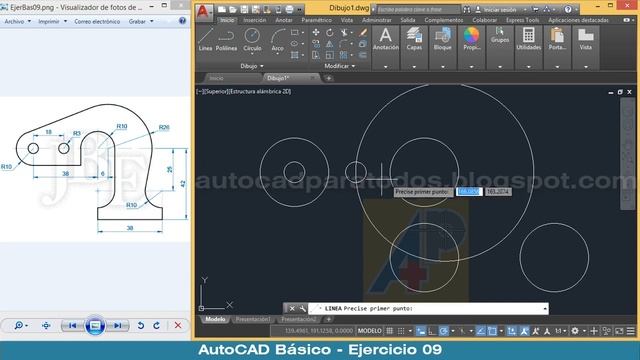
Task: Toggle object snap tracking in status bar
Action: pos(481,331)
